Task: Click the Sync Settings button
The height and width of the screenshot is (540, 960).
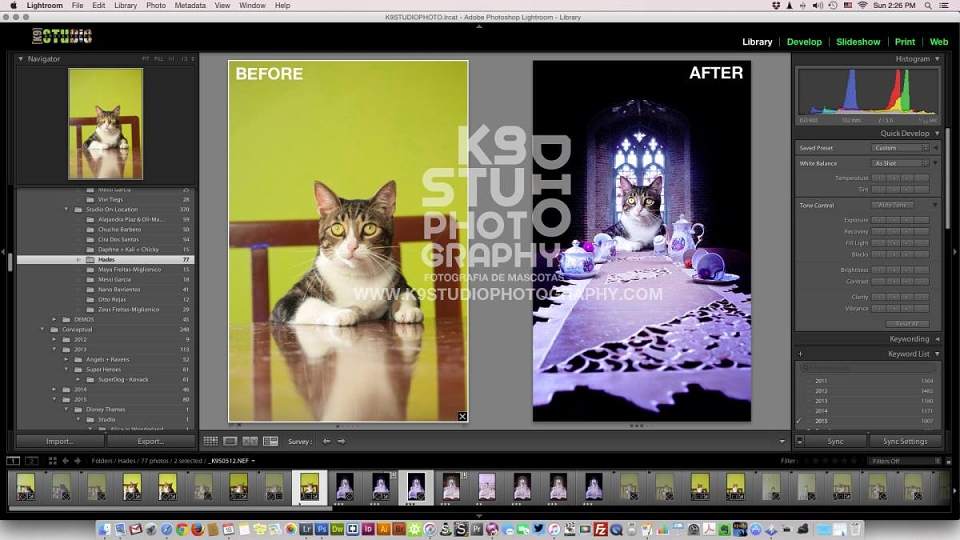Action: [905, 441]
